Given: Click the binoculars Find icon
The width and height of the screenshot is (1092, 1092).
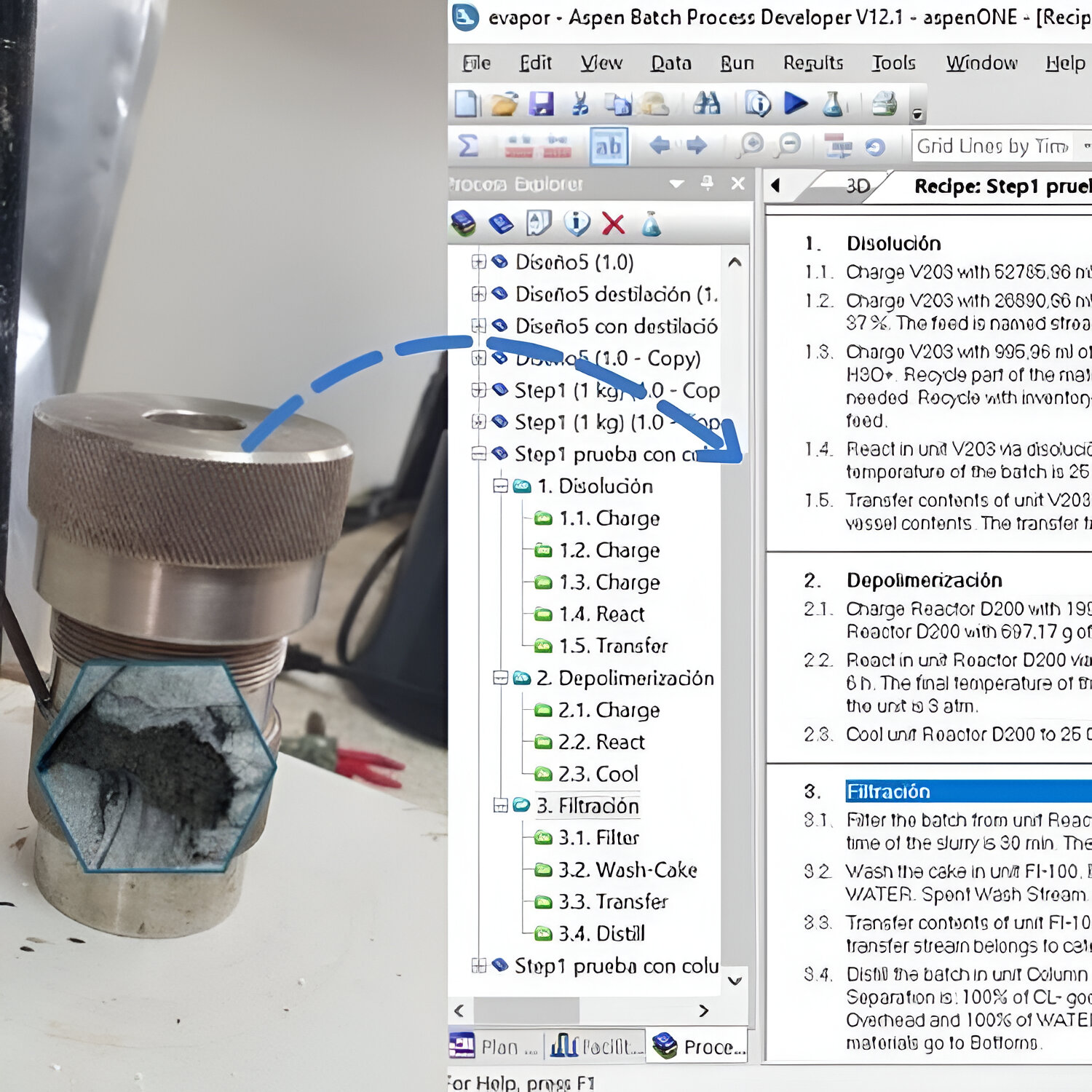Looking at the screenshot, I should click(x=706, y=104).
